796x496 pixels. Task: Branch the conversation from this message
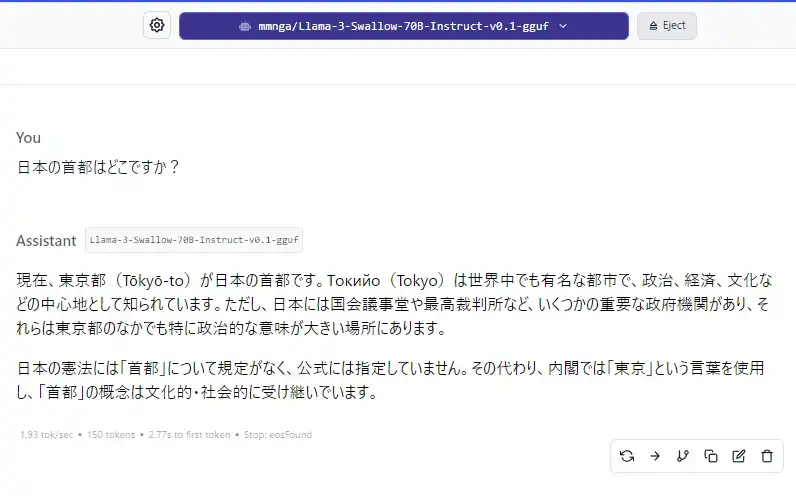[683, 456]
